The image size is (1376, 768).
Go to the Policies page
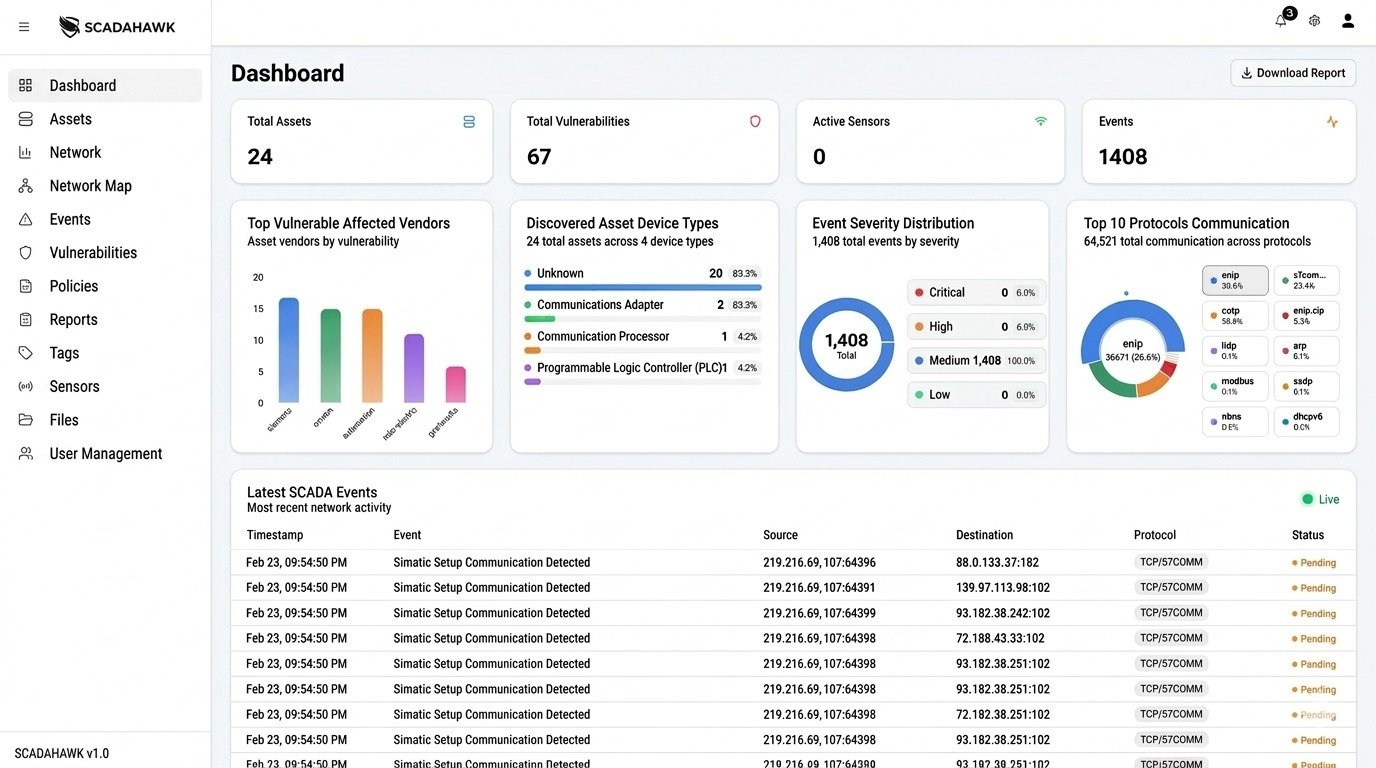click(74, 286)
